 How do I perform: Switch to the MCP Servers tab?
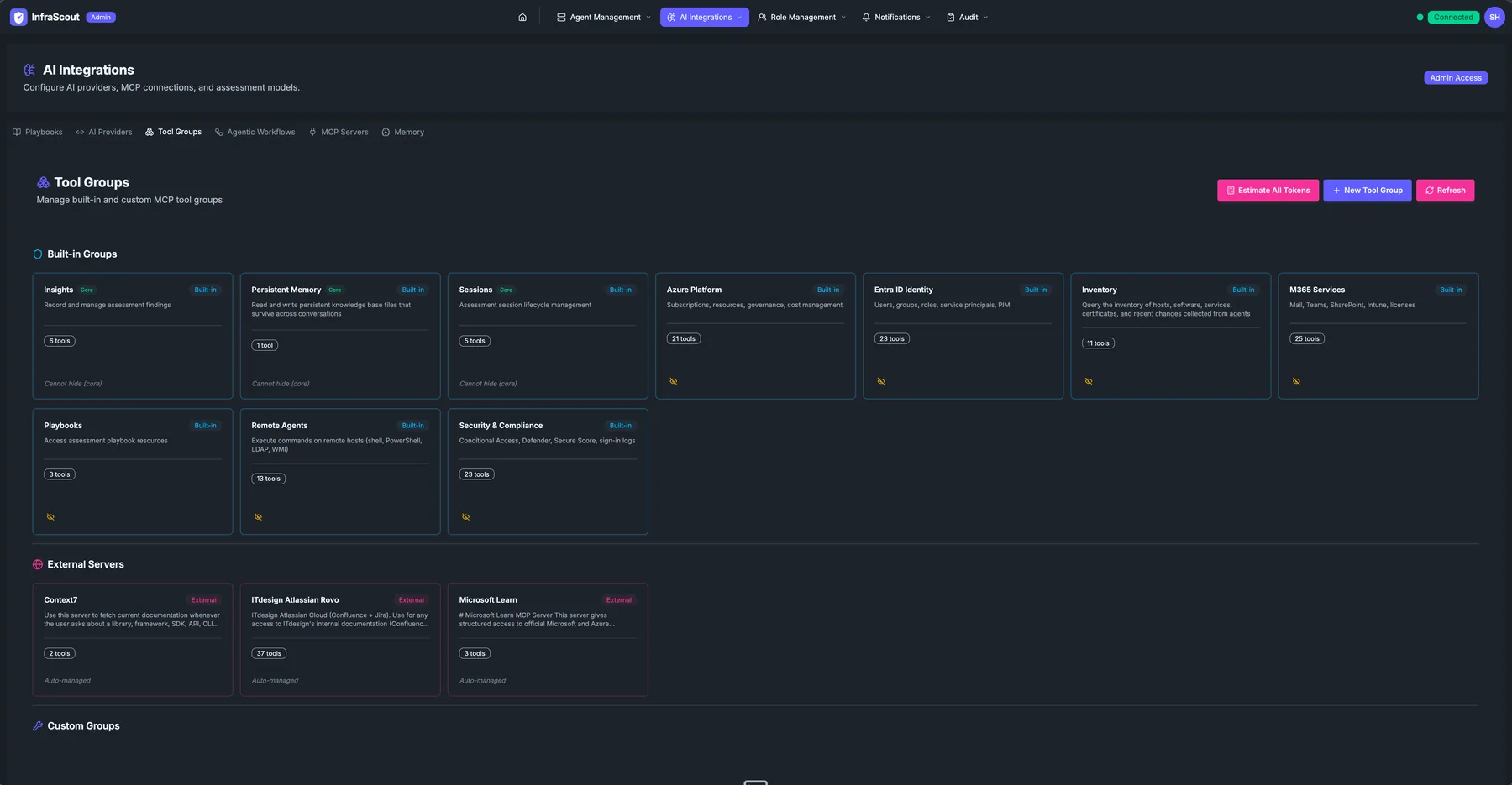339,132
